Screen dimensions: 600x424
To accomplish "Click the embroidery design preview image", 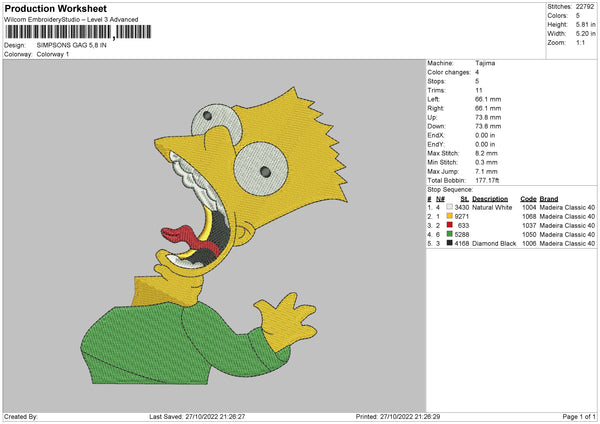I will click(x=214, y=236).
